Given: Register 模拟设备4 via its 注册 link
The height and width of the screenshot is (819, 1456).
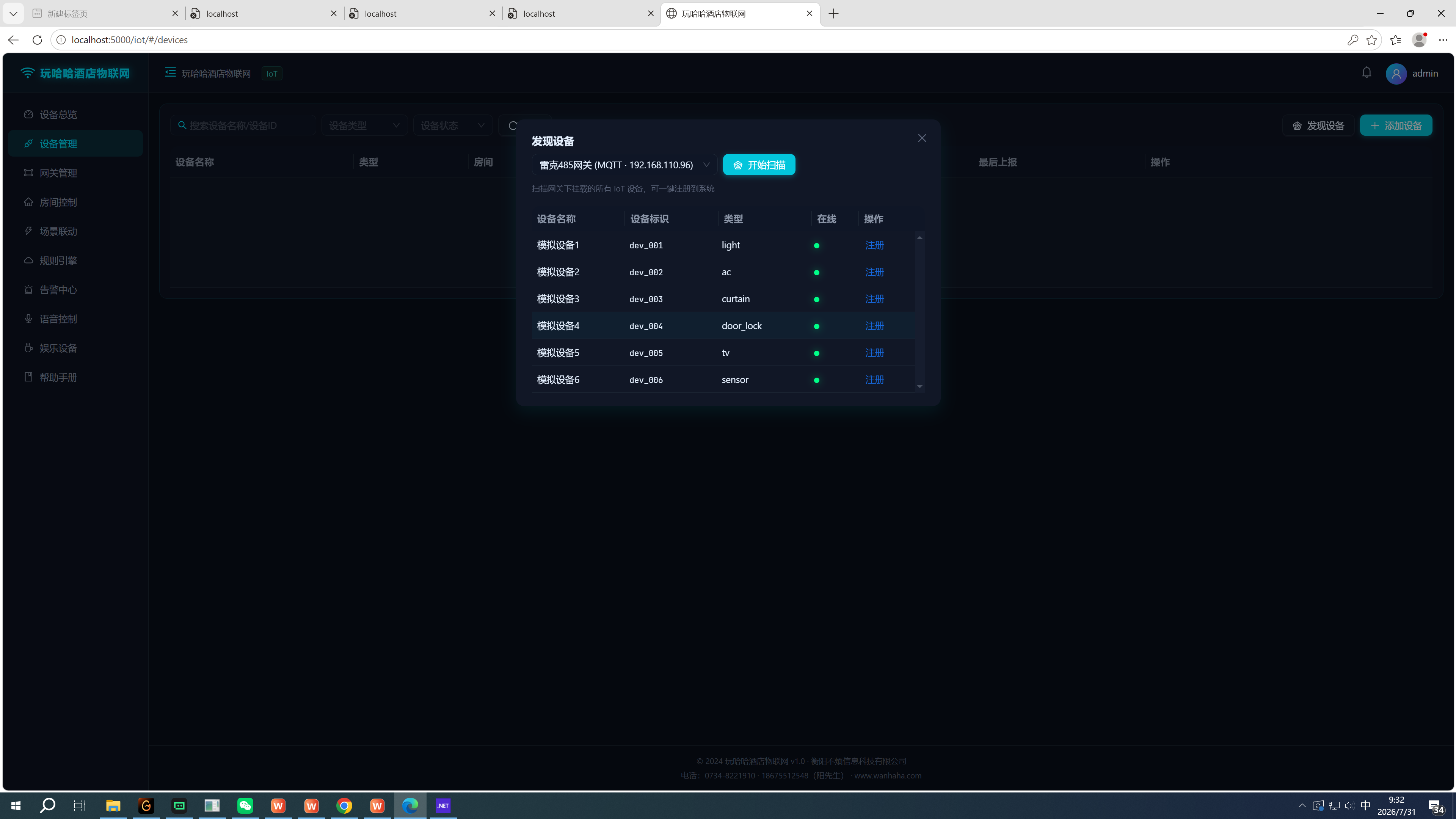Looking at the screenshot, I should (x=874, y=326).
